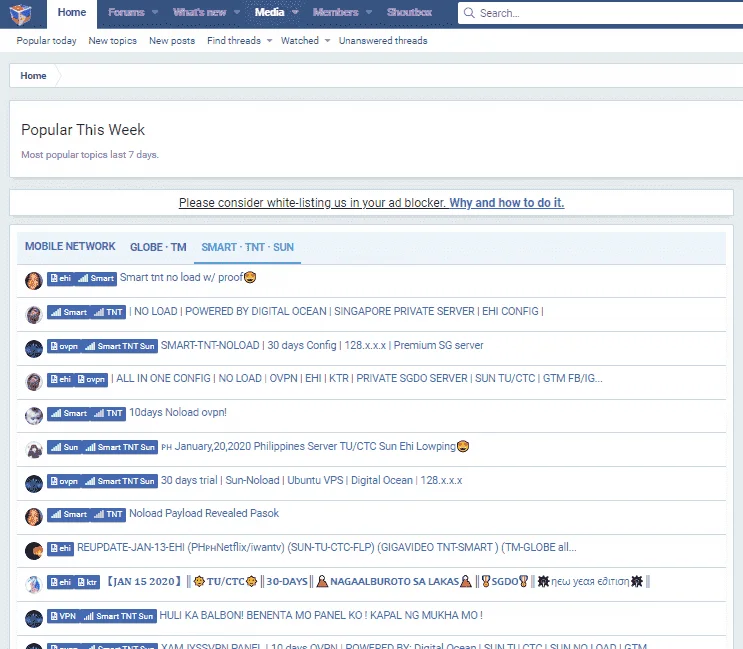Switch to GLOBE · TM tab
This screenshot has height=649, width=743.
pos(158,247)
